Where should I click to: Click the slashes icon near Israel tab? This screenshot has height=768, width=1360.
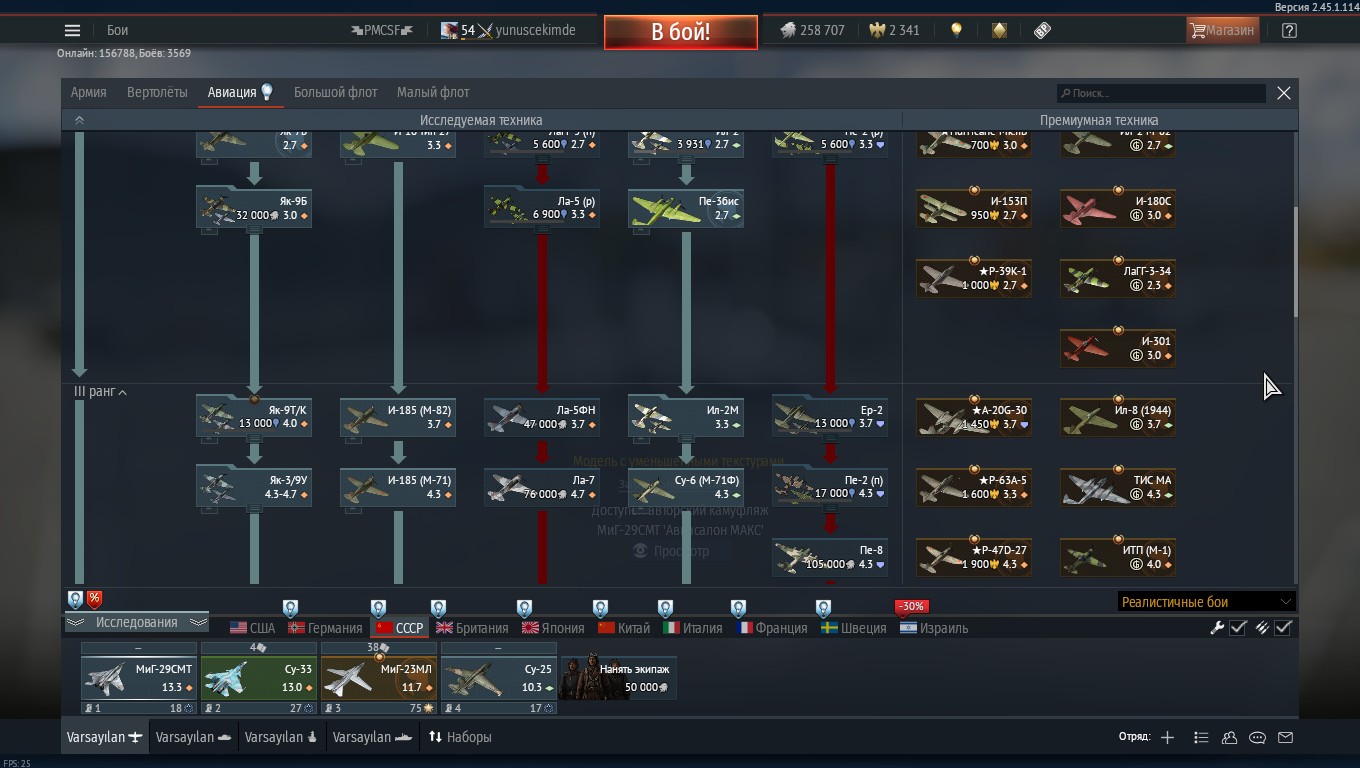point(1262,628)
